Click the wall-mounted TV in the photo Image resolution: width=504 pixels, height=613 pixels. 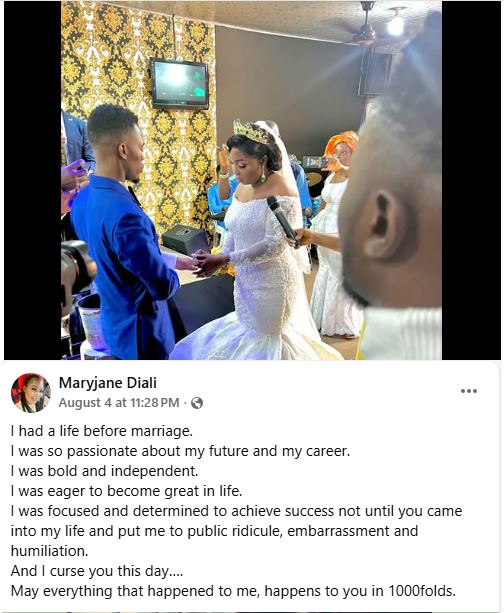coord(179,83)
